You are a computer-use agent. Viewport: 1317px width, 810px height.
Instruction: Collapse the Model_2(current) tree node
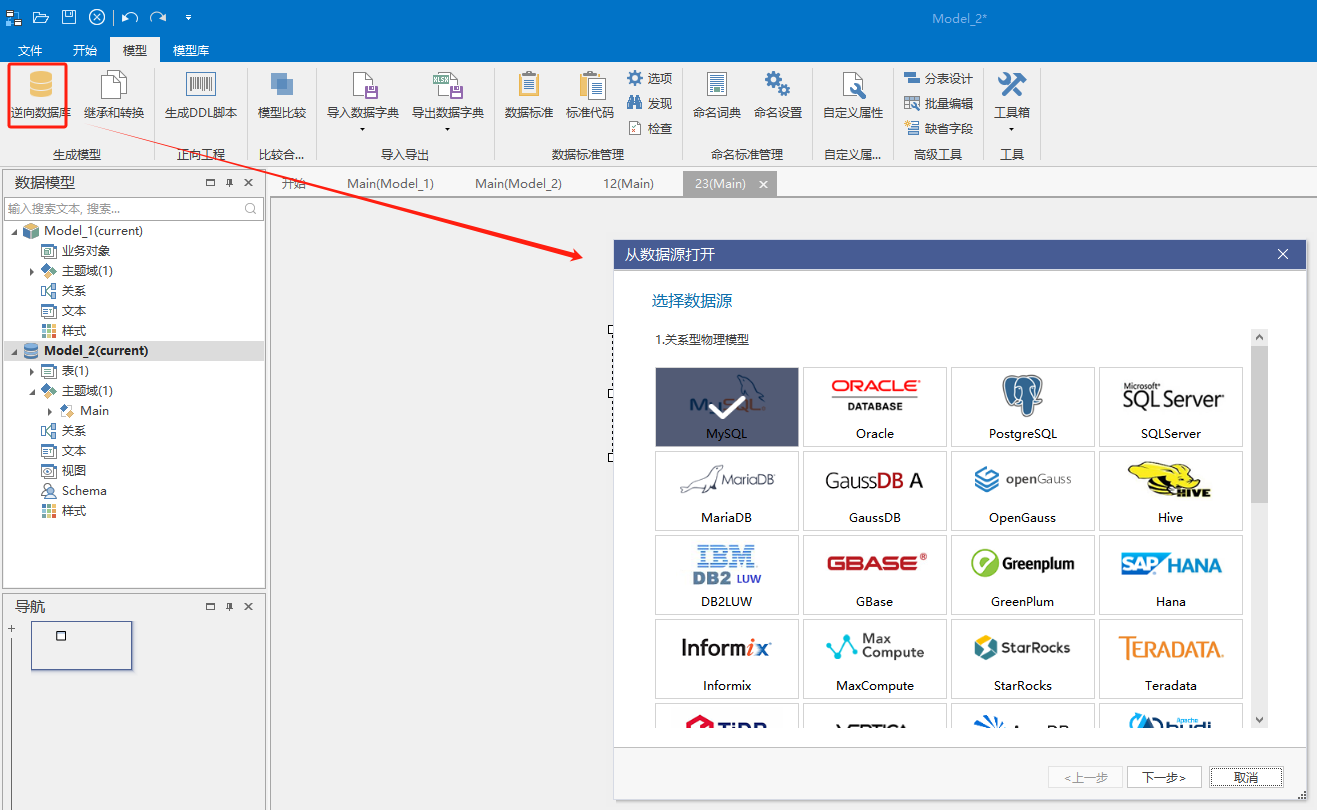click(x=14, y=351)
